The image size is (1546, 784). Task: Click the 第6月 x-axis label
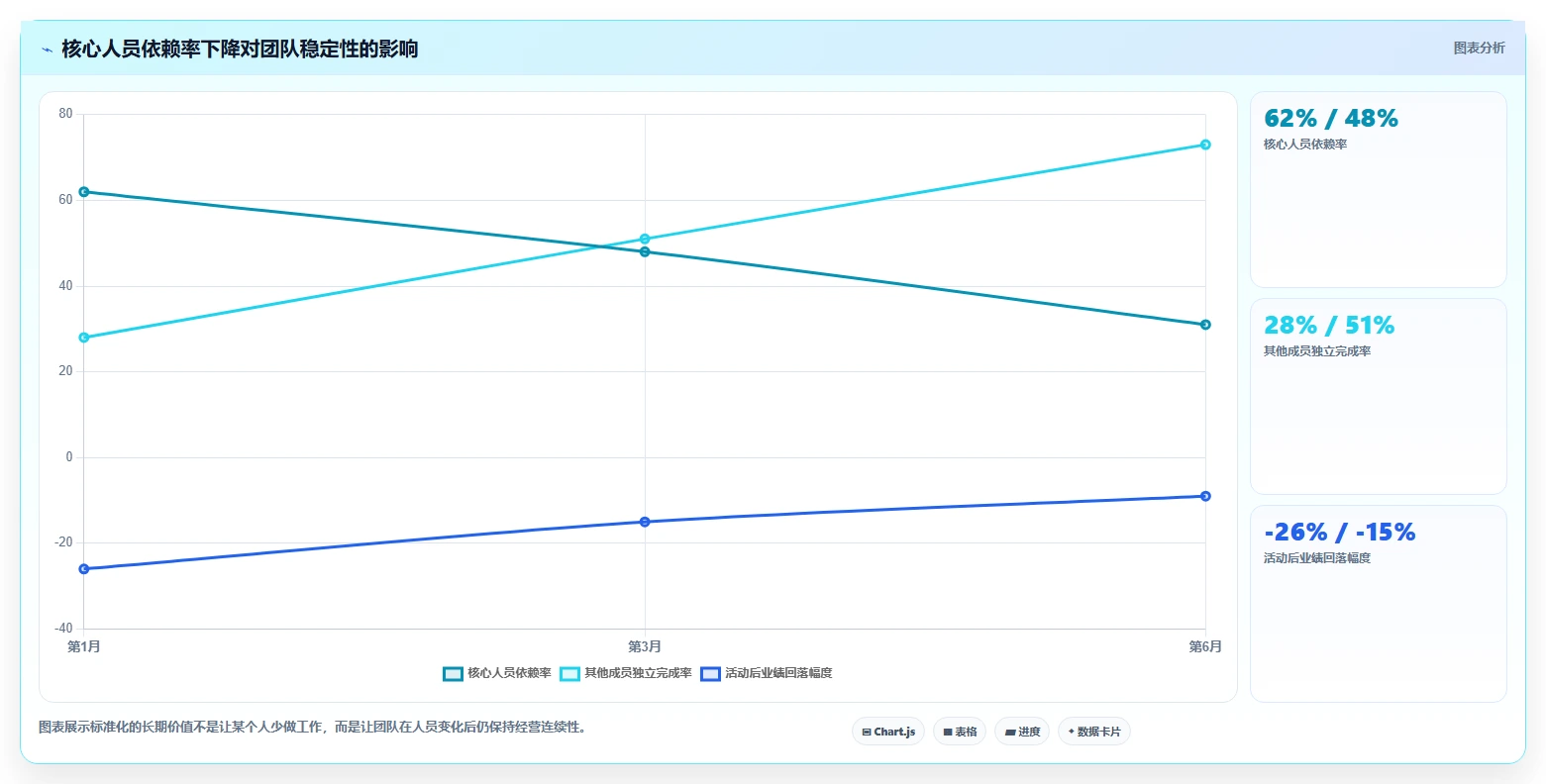(1205, 646)
